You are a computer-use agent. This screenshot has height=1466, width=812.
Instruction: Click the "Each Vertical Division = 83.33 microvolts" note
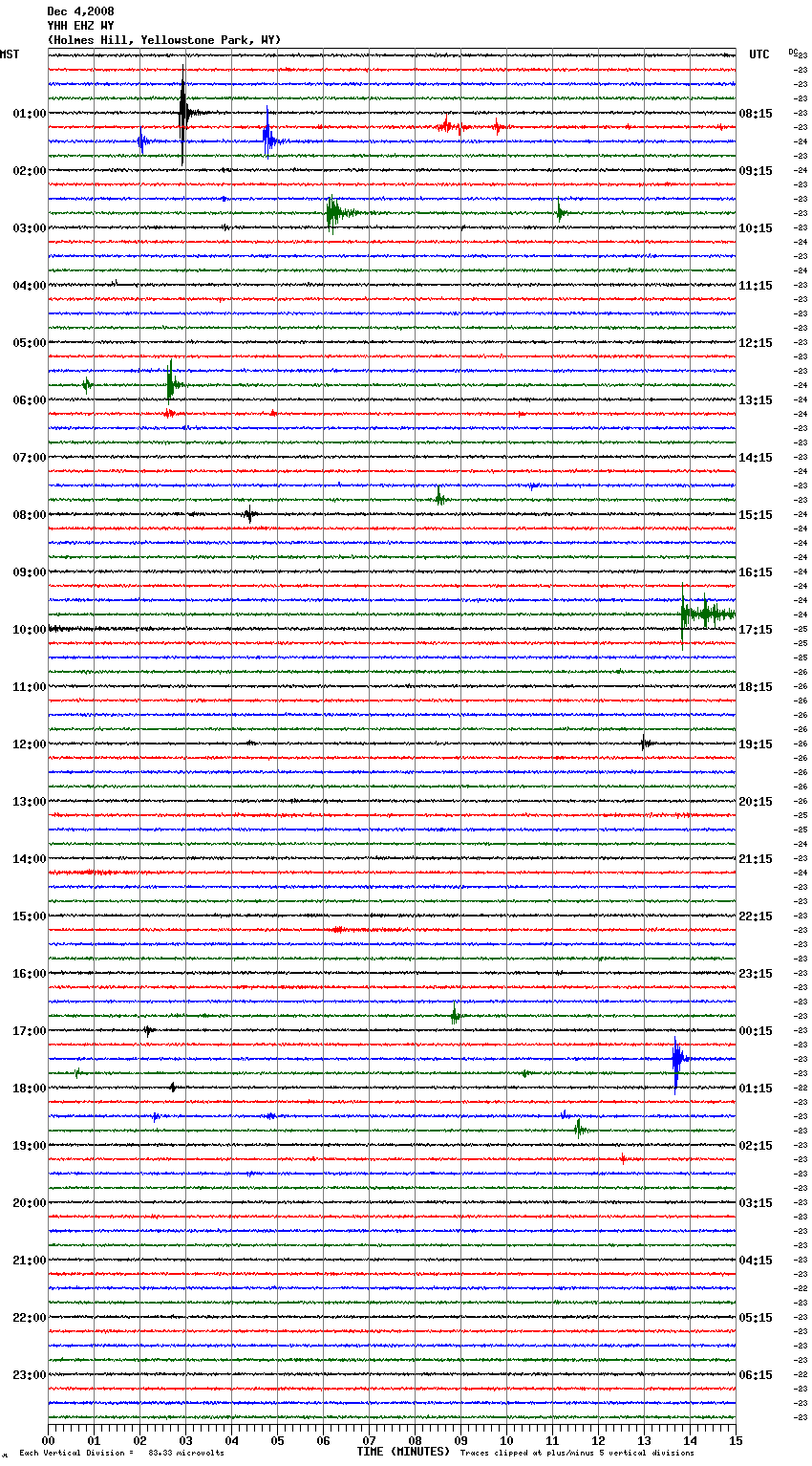point(121,1453)
